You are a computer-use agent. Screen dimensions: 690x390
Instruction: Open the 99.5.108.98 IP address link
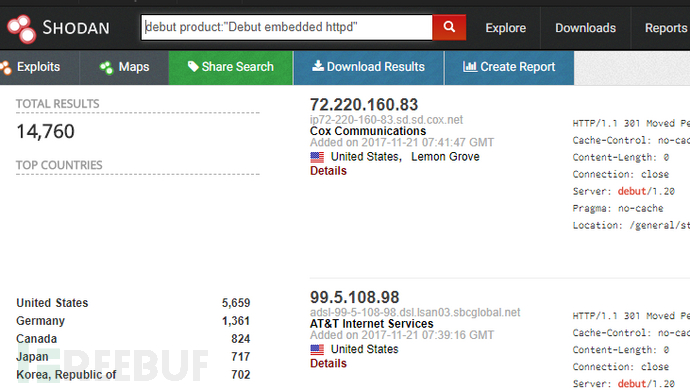[x=355, y=297]
